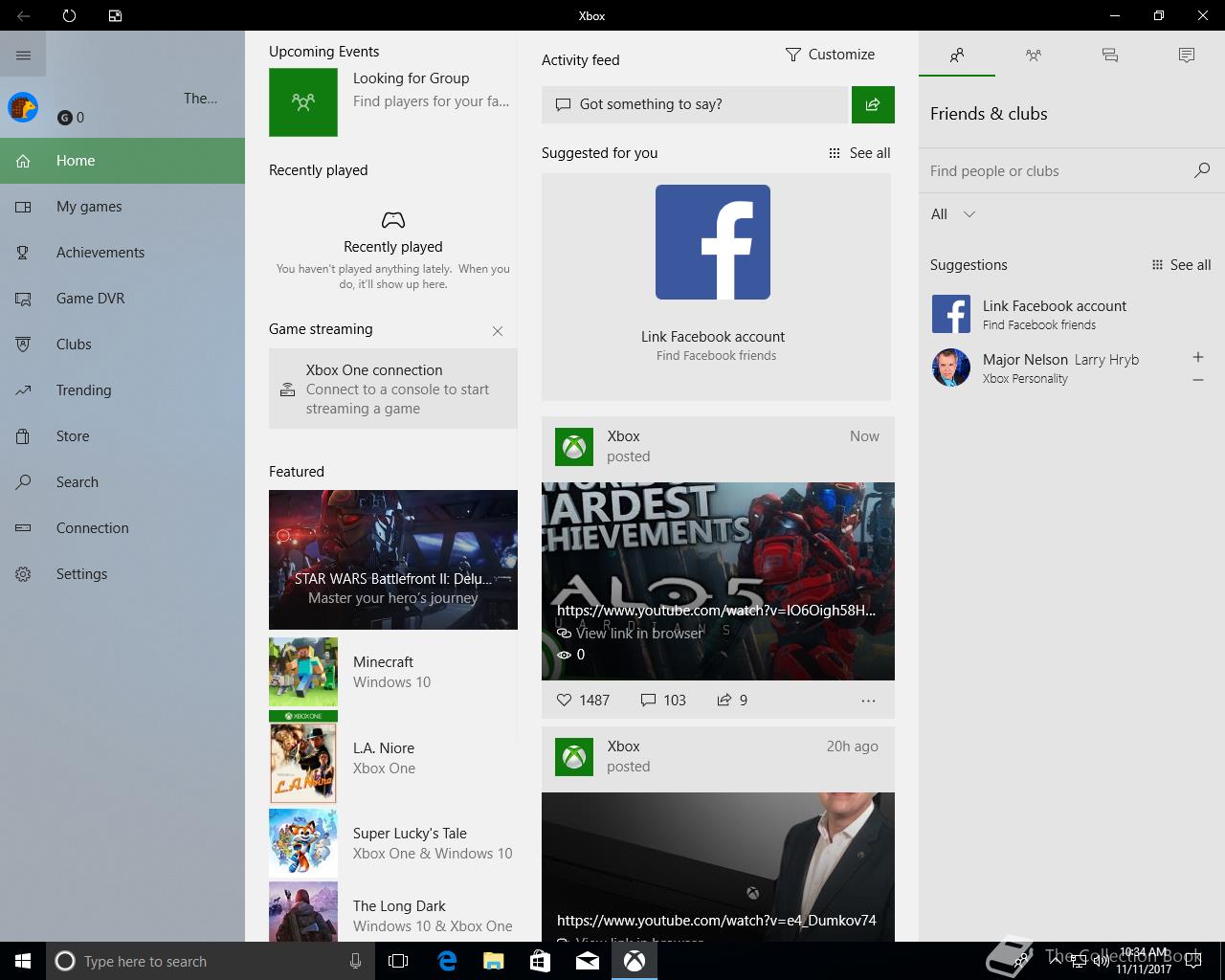The height and width of the screenshot is (980, 1225).
Task: Open the Store shopping bag item
Action: click(122, 436)
